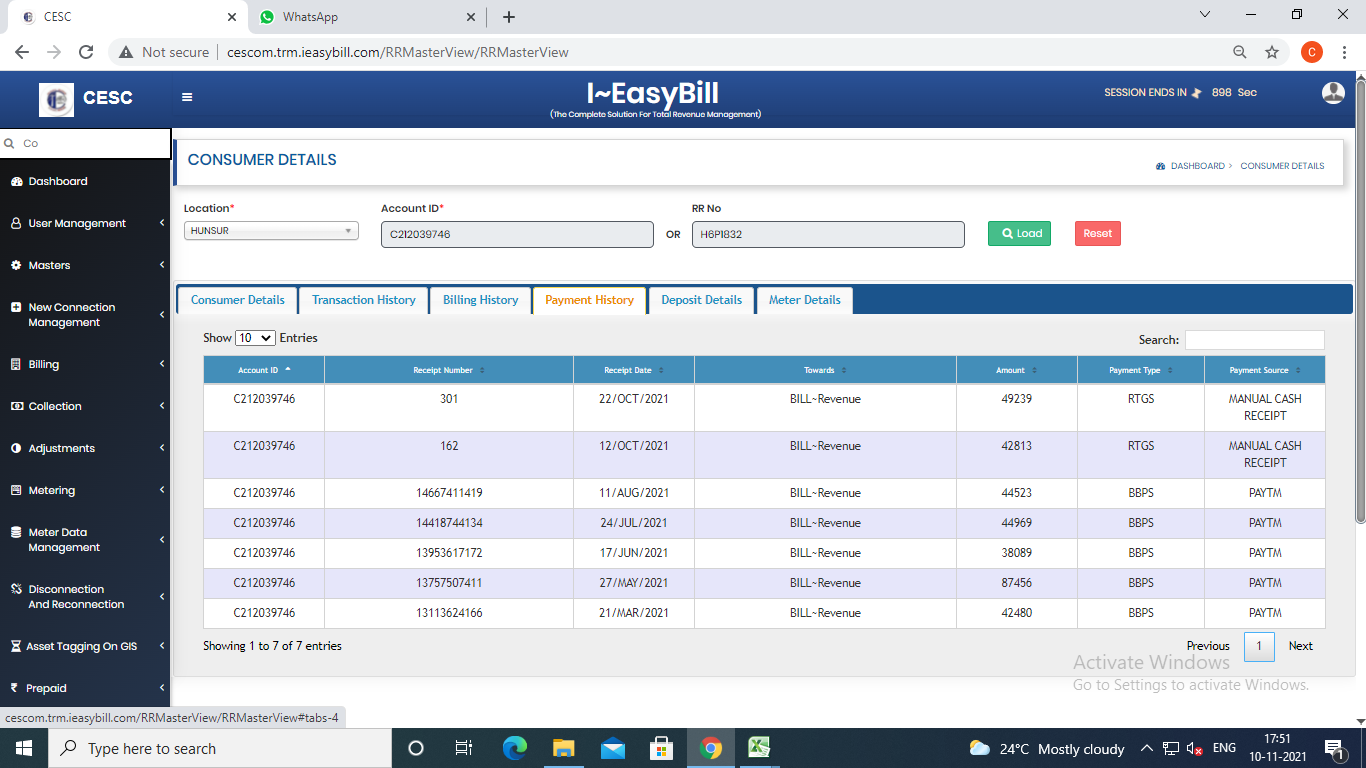Open the user profile avatar icon
Image resolution: width=1366 pixels, height=768 pixels.
click(1333, 93)
